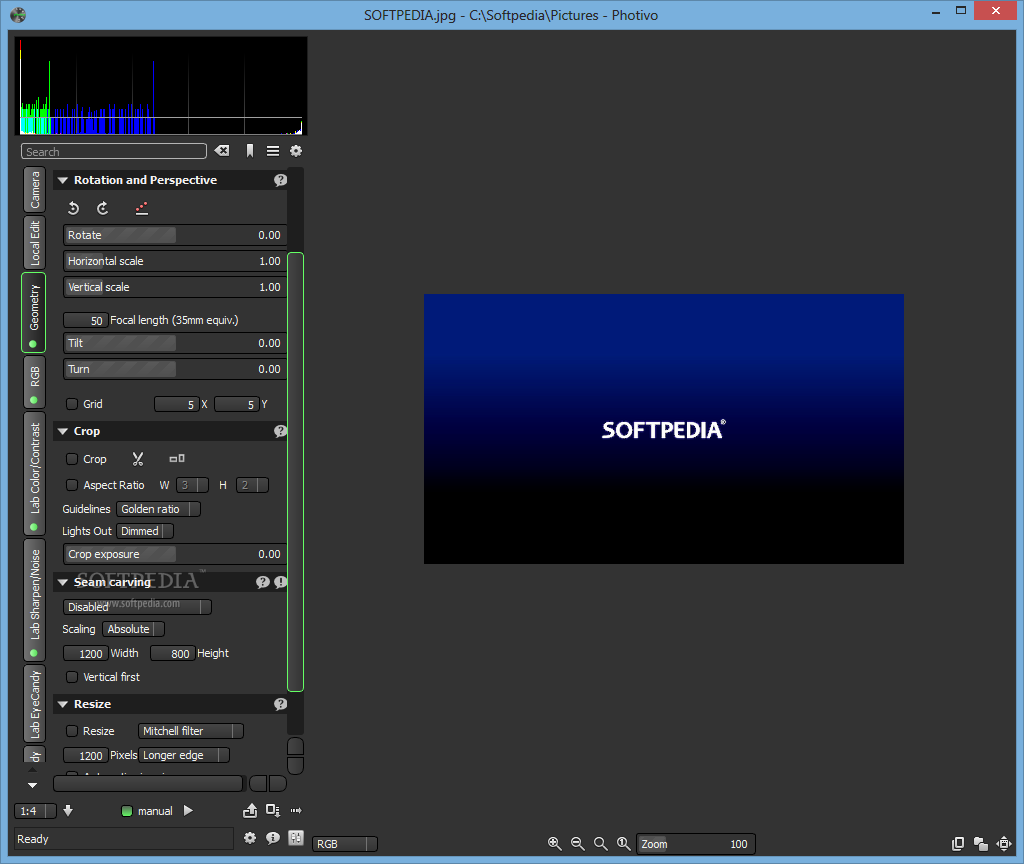Adjust the Crop exposure slider
Screen dimensions: 1024x864
[x=175, y=554]
